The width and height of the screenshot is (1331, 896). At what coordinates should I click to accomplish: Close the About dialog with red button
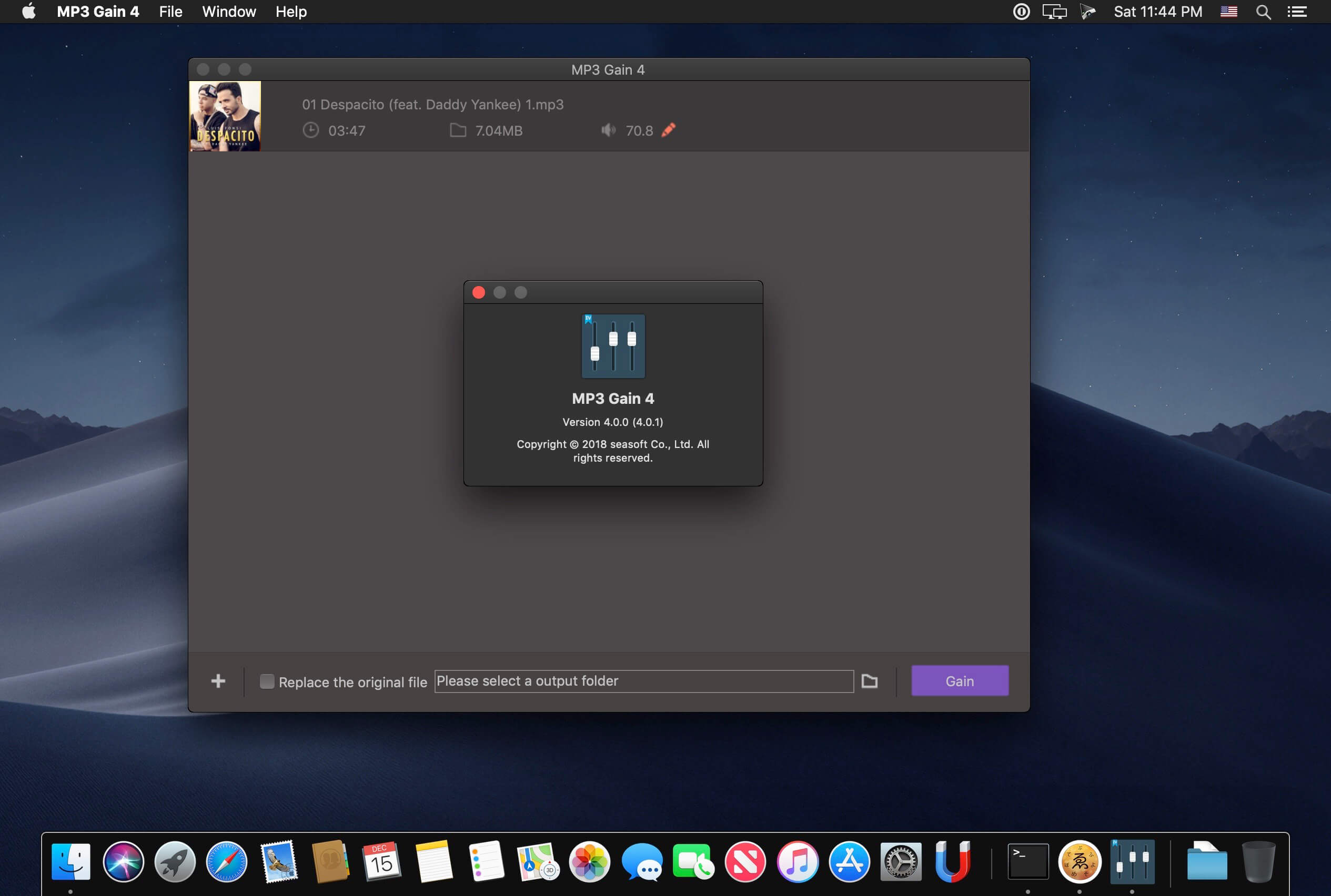point(479,292)
